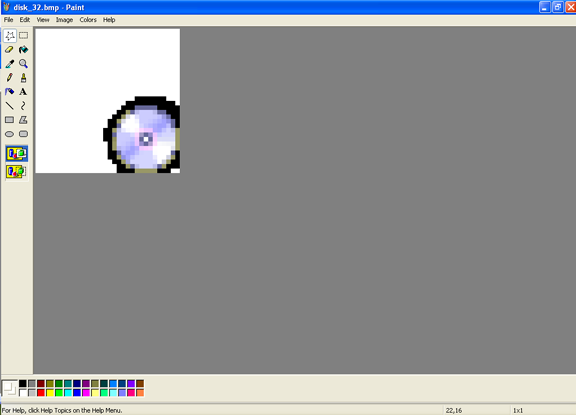
Task: Choose the hot pink swatch
Action: tap(131, 393)
